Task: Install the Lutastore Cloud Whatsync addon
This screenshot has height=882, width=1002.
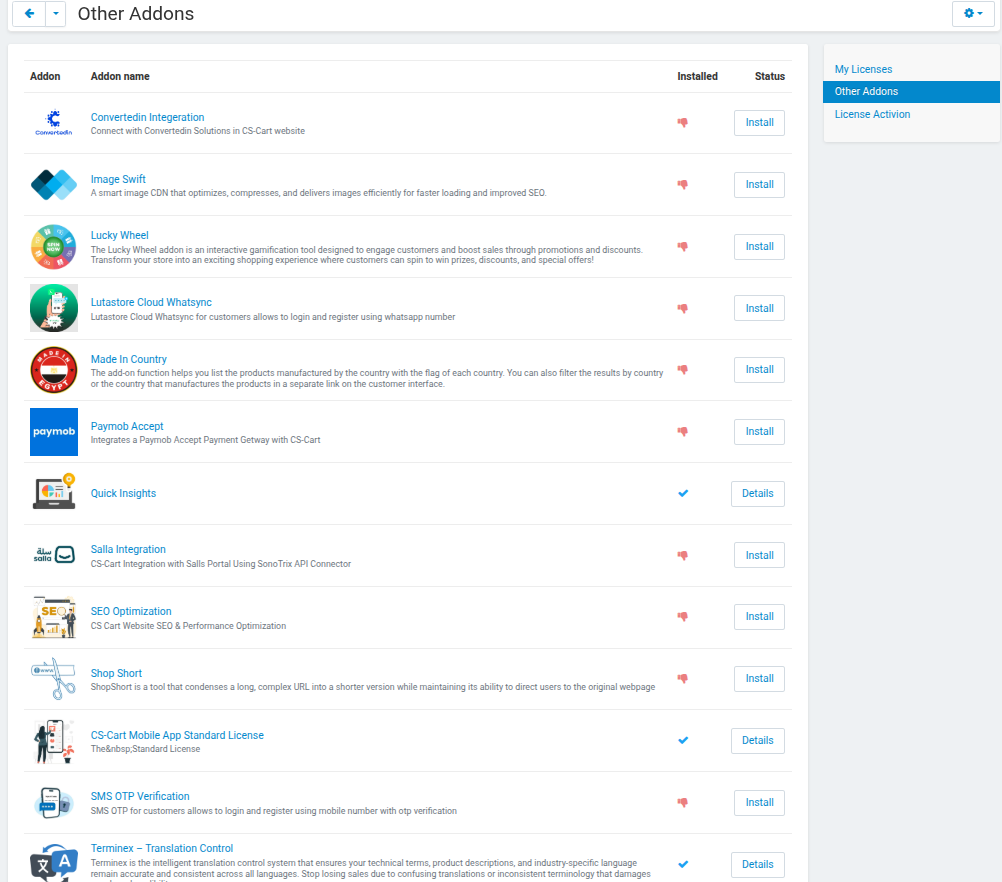Action: (x=759, y=308)
